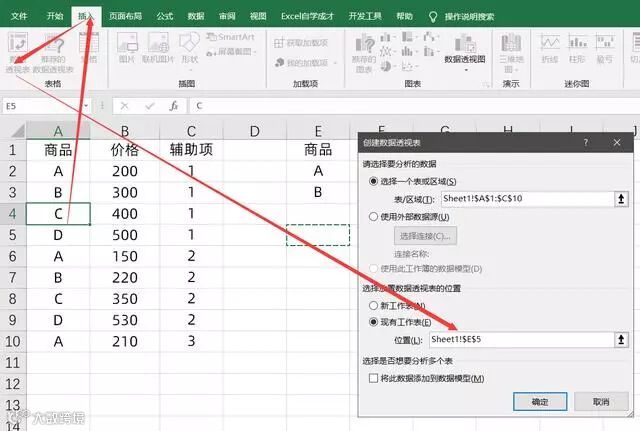Click the formula bar input area

point(414,106)
